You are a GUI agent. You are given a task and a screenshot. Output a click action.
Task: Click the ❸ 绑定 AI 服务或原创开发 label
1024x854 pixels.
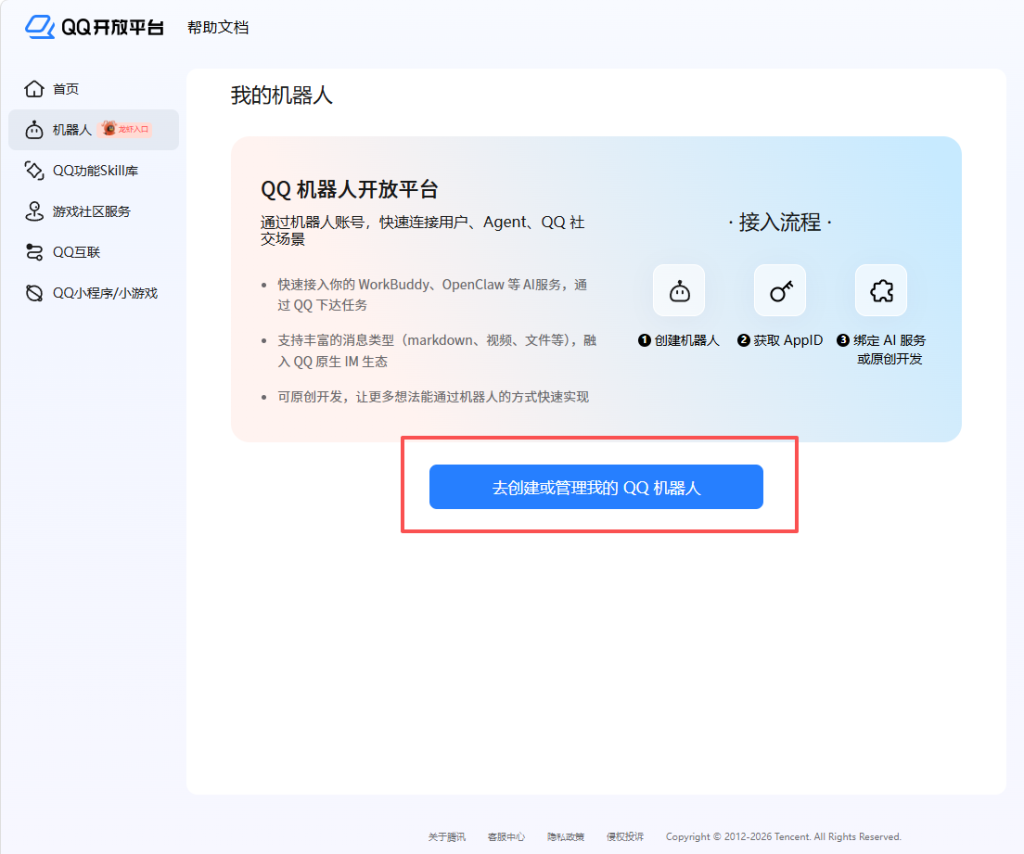coord(881,349)
